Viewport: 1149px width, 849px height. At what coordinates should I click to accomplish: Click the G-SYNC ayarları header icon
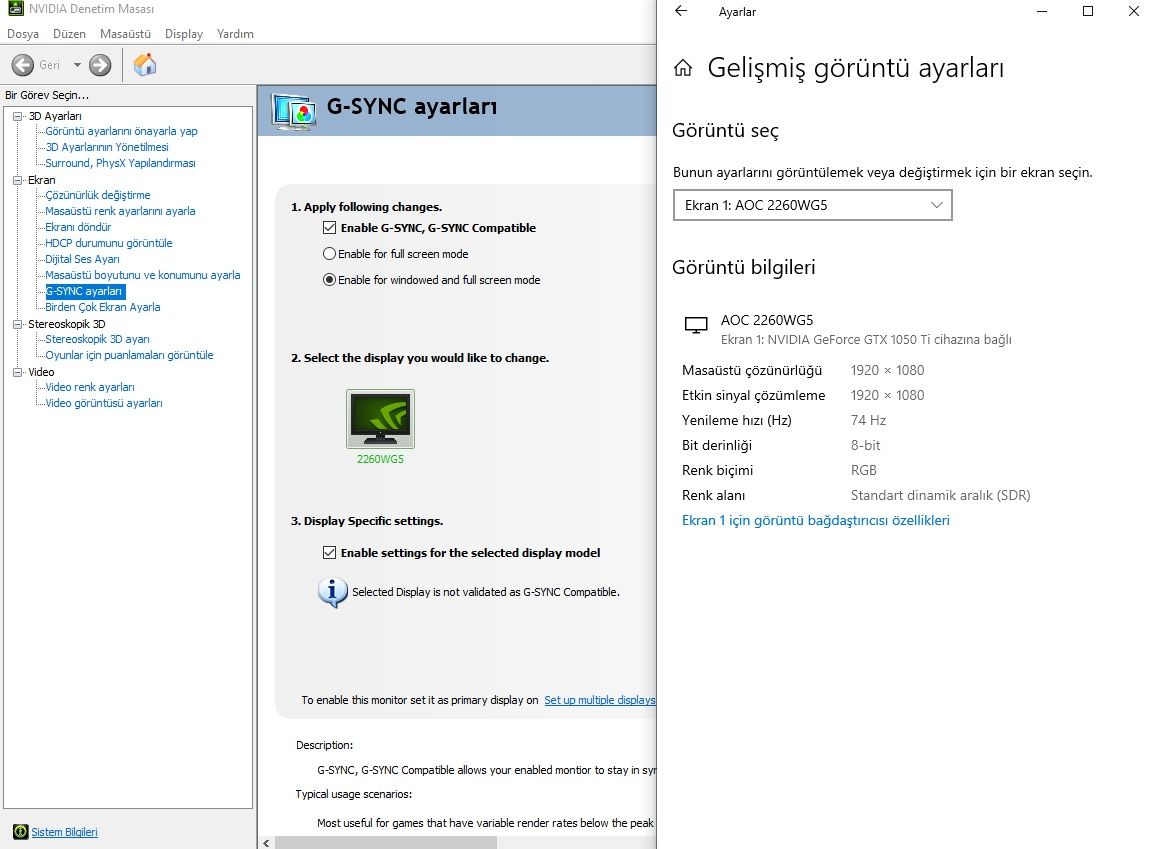tap(295, 112)
